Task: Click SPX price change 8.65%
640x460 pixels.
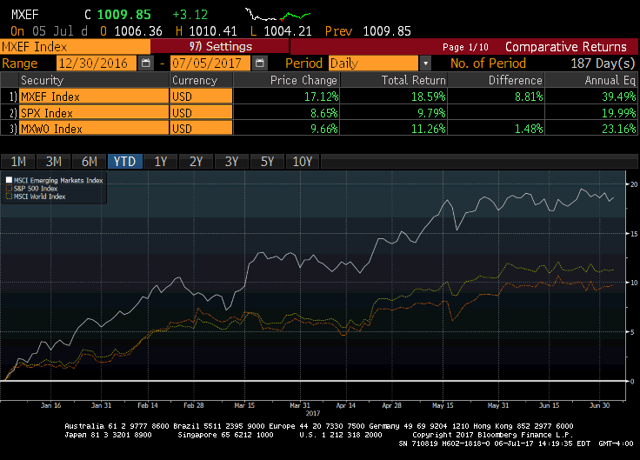Action: tap(324, 113)
